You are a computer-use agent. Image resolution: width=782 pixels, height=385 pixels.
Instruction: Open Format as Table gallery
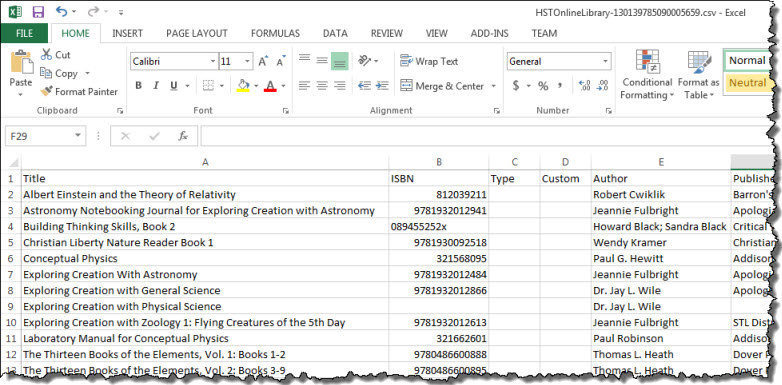tap(699, 75)
